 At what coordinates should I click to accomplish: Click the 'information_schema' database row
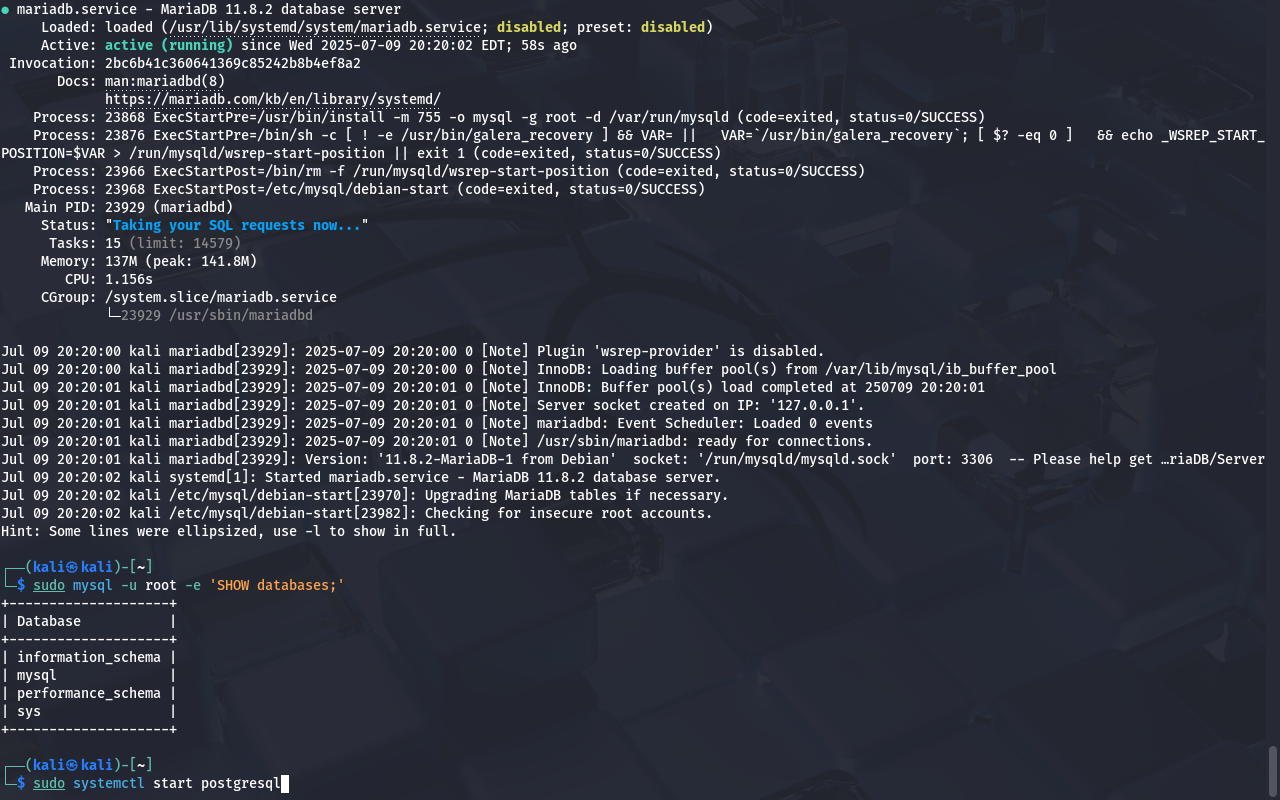click(x=89, y=657)
